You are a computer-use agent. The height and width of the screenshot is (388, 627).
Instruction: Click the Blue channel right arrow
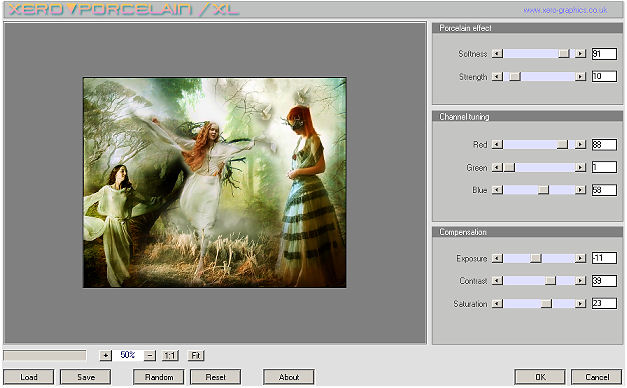[x=580, y=190]
